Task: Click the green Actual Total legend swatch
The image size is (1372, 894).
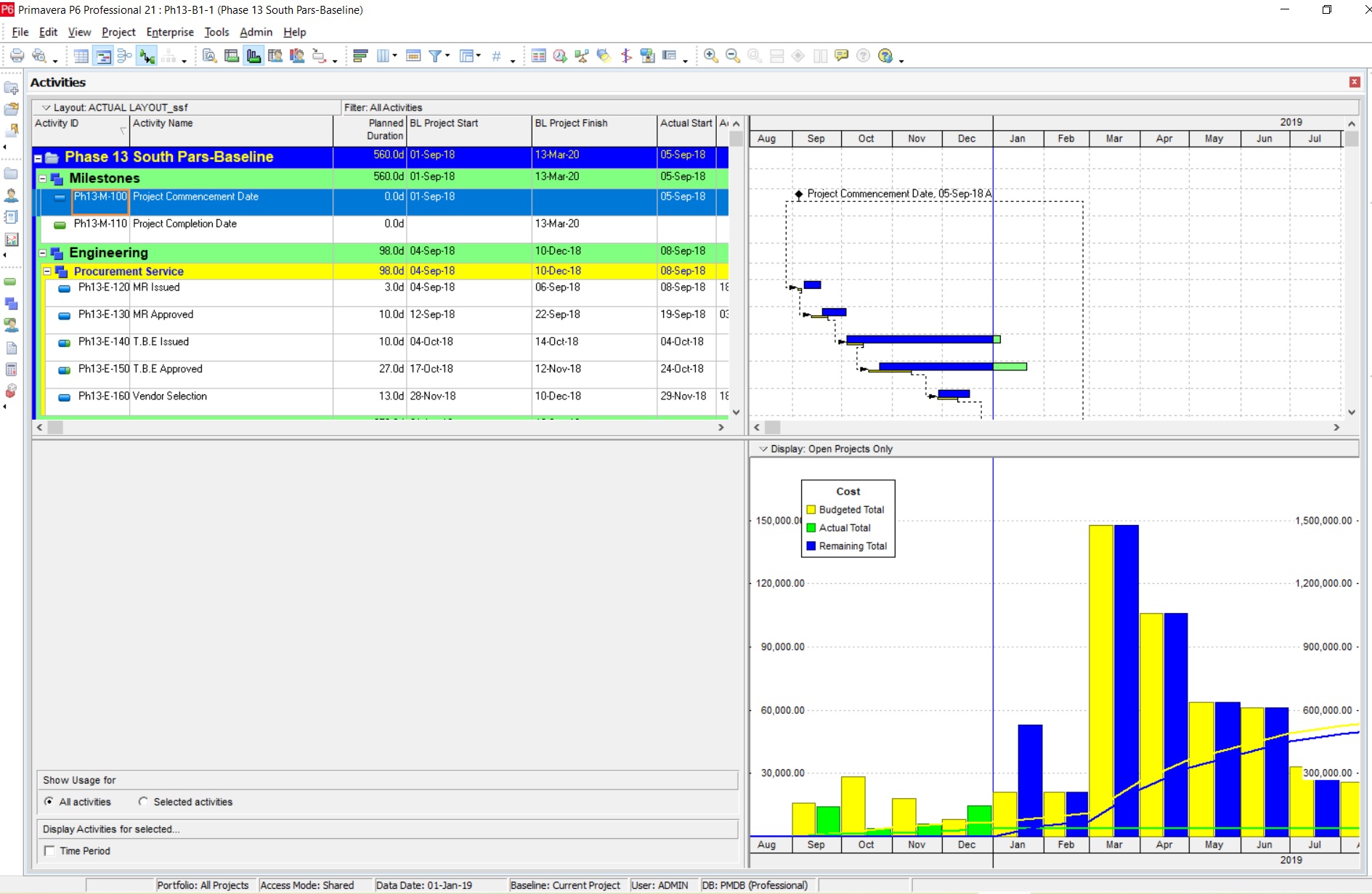Action: click(x=811, y=528)
